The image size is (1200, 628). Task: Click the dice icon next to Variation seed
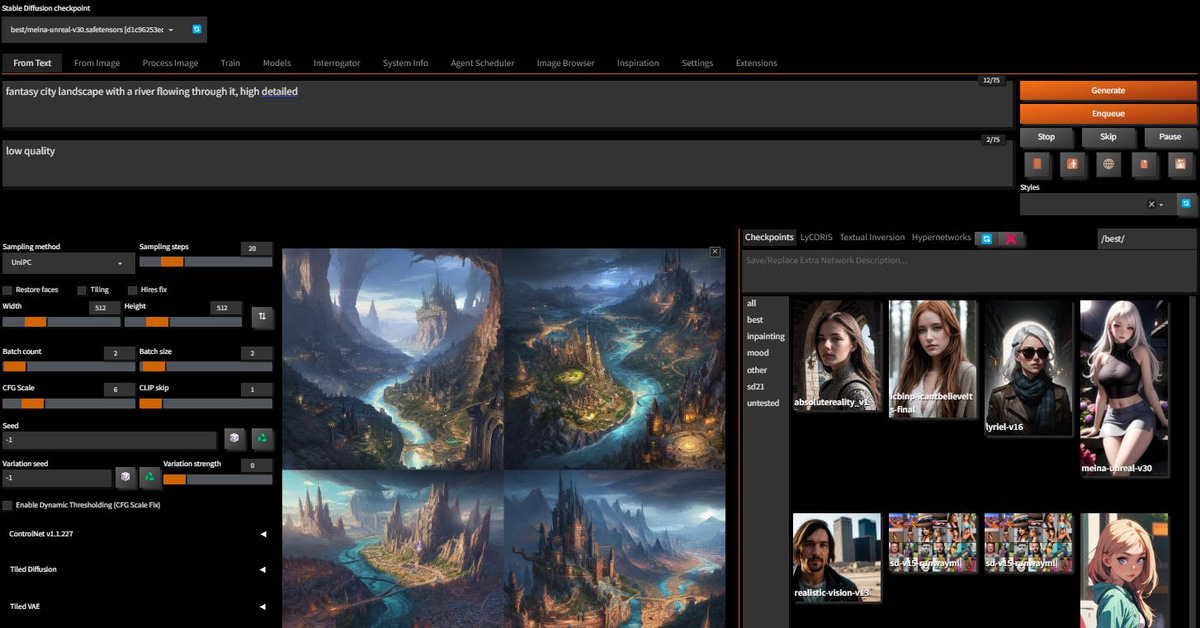[125, 477]
